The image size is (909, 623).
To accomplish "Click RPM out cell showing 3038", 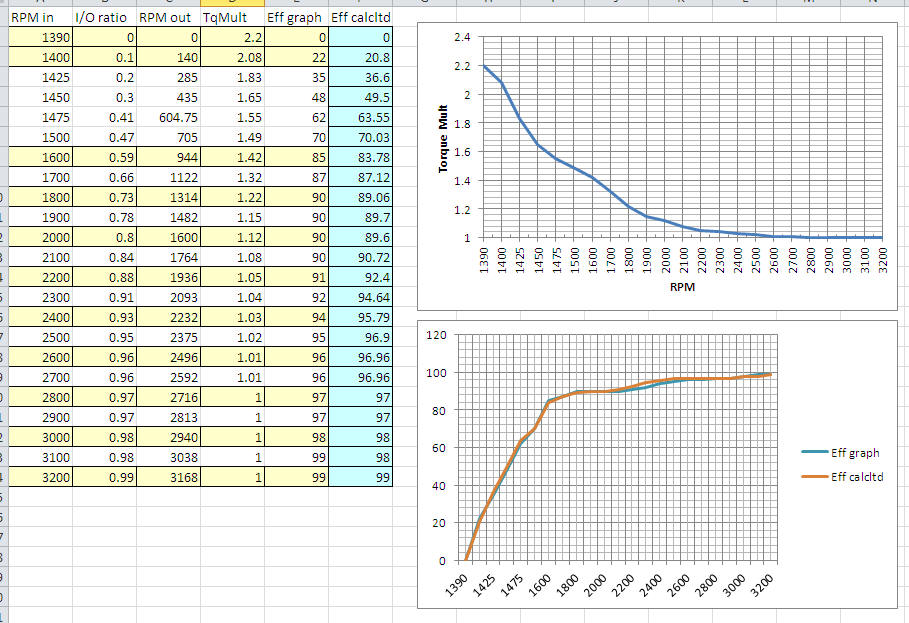I will pos(168,457).
